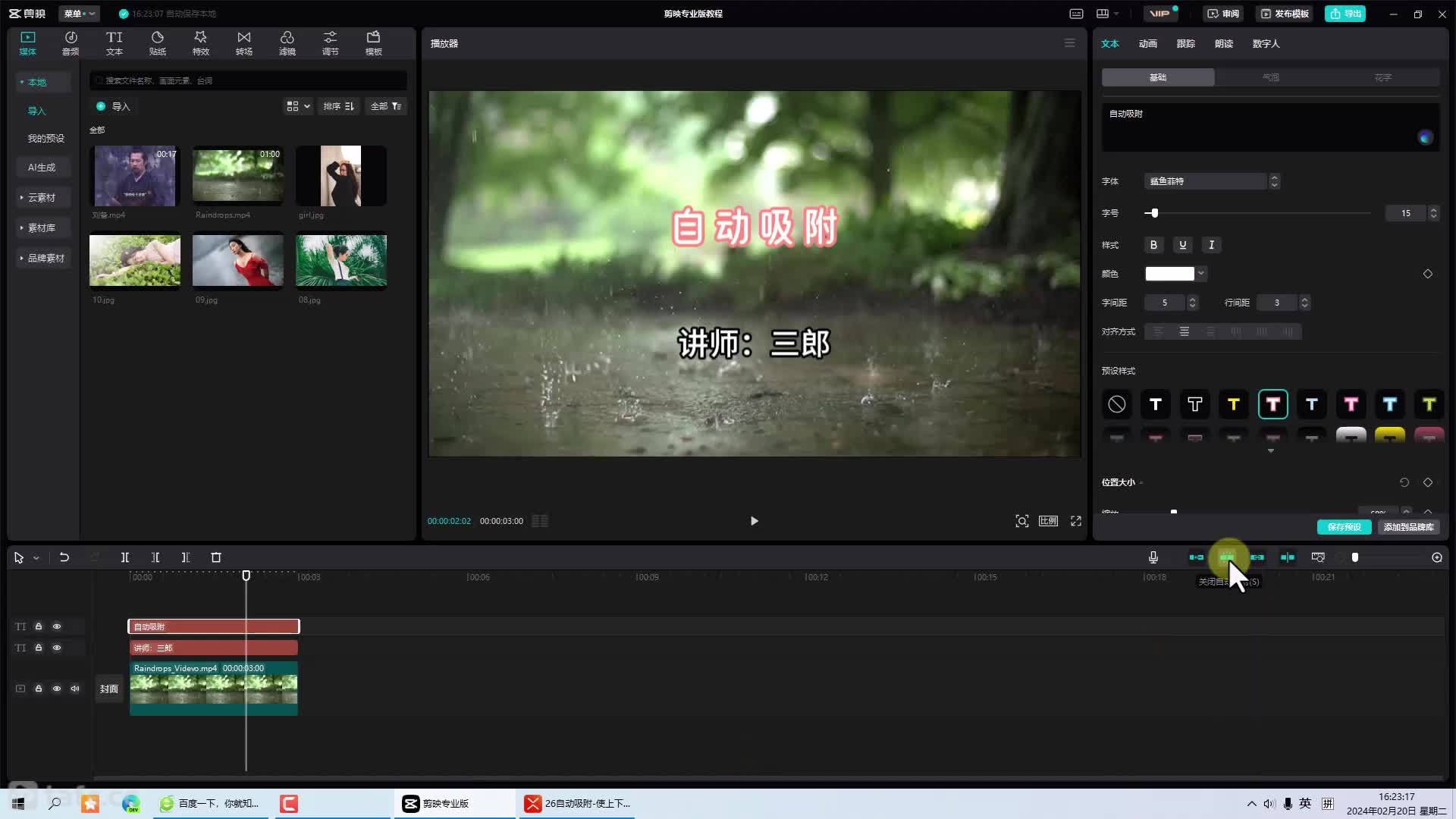The width and height of the screenshot is (1456, 819).
Task: Toggle the auto snap button in timeline
Action: point(1227,557)
